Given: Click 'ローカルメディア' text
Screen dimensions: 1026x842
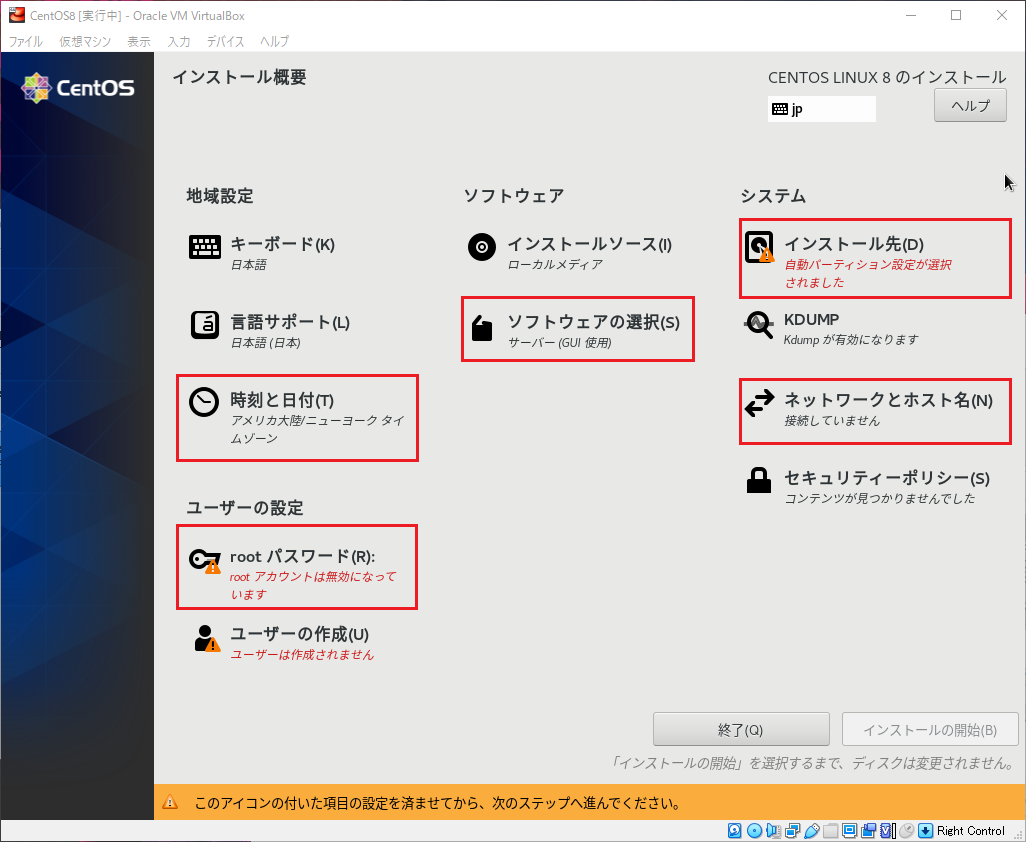Looking at the screenshot, I should tap(555, 264).
